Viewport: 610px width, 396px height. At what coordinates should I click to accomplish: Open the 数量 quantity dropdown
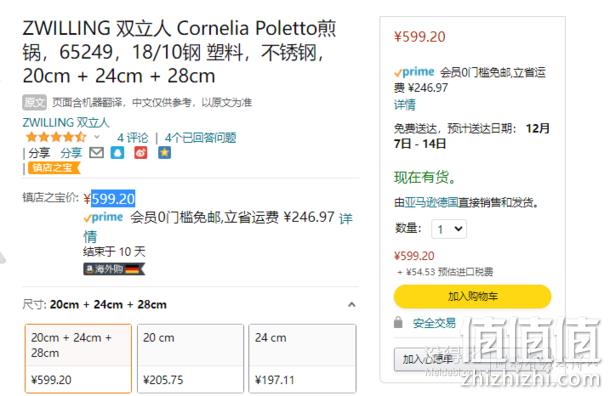coord(449,229)
